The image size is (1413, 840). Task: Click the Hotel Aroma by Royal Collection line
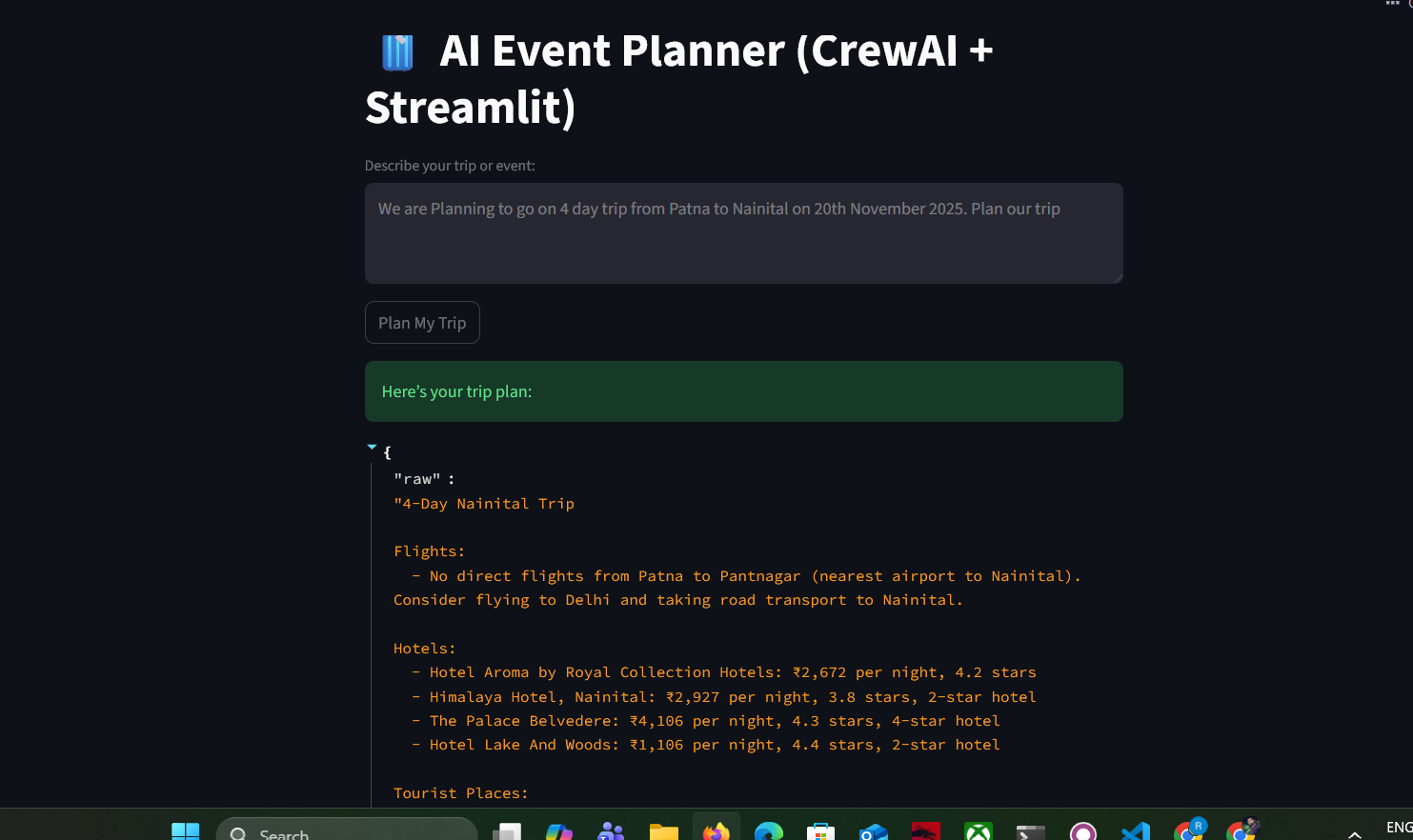click(723, 672)
